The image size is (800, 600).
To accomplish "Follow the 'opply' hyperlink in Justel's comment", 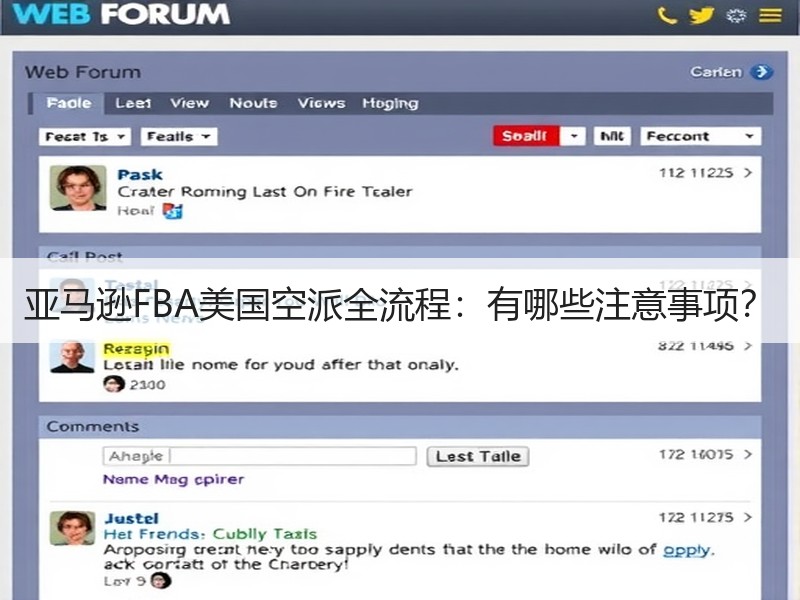I will coord(686,549).
